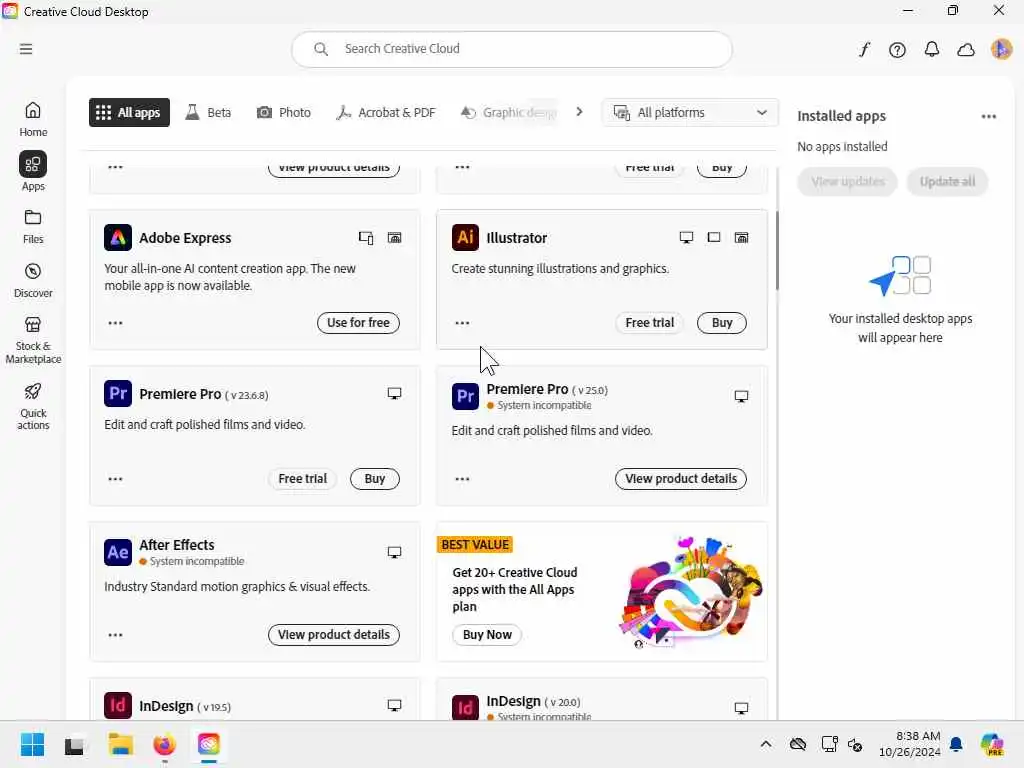The image size is (1024, 768).
Task: Open Firefox from taskbar
Action: (165, 744)
